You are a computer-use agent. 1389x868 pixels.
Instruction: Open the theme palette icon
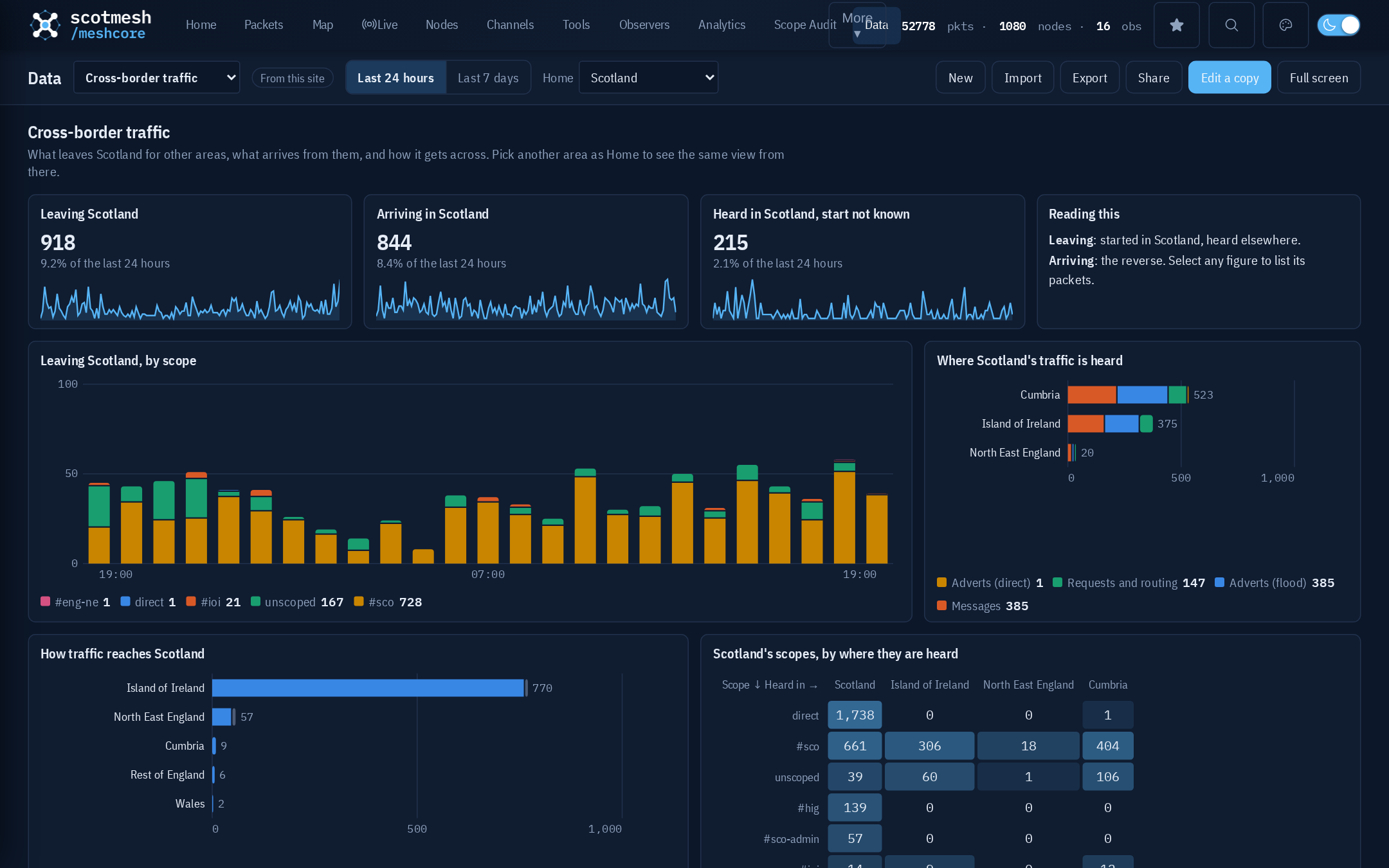pos(1285,25)
